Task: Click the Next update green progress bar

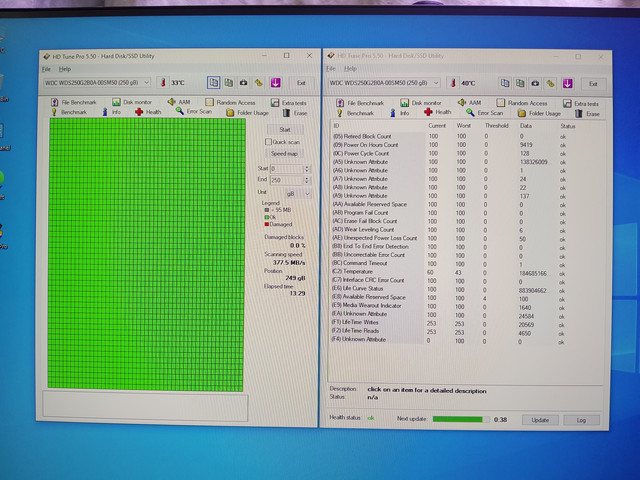Action: point(461,419)
